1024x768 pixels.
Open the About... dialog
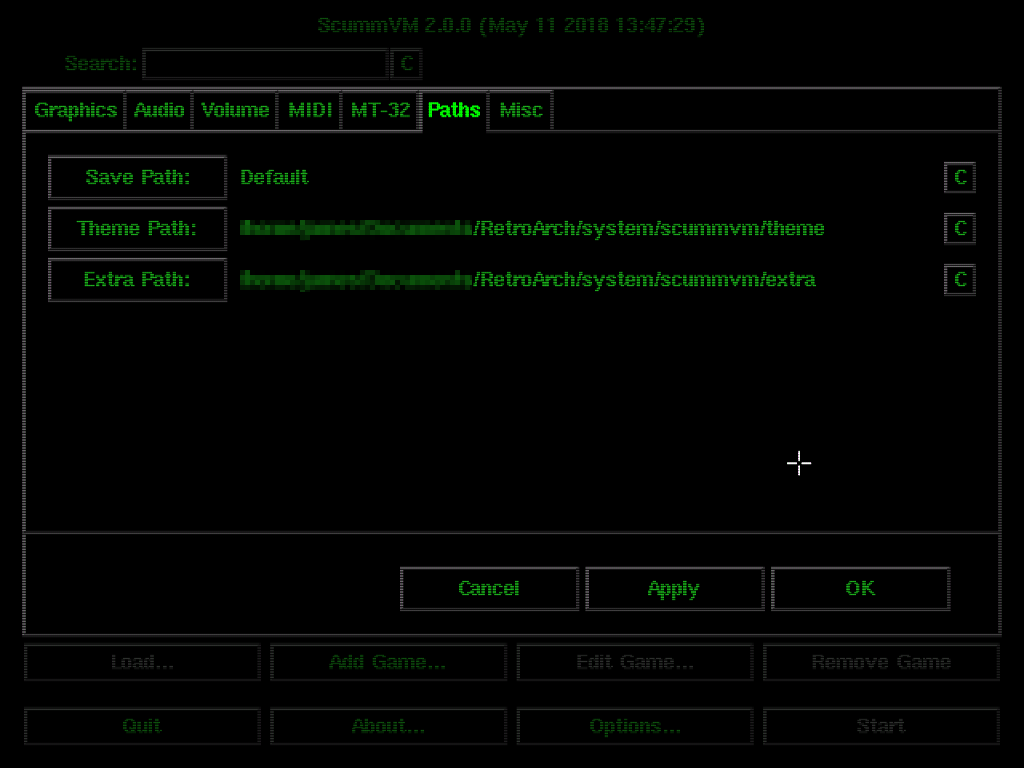pos(388,726)
